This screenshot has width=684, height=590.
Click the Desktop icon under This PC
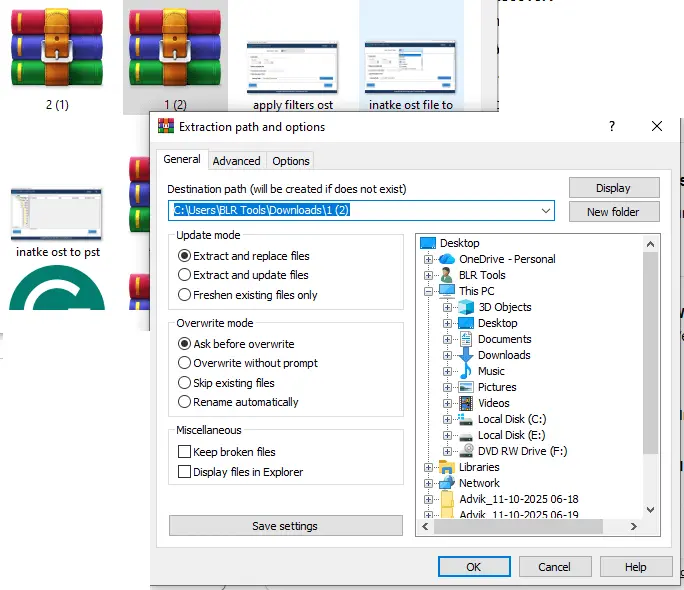pos(466,323)
